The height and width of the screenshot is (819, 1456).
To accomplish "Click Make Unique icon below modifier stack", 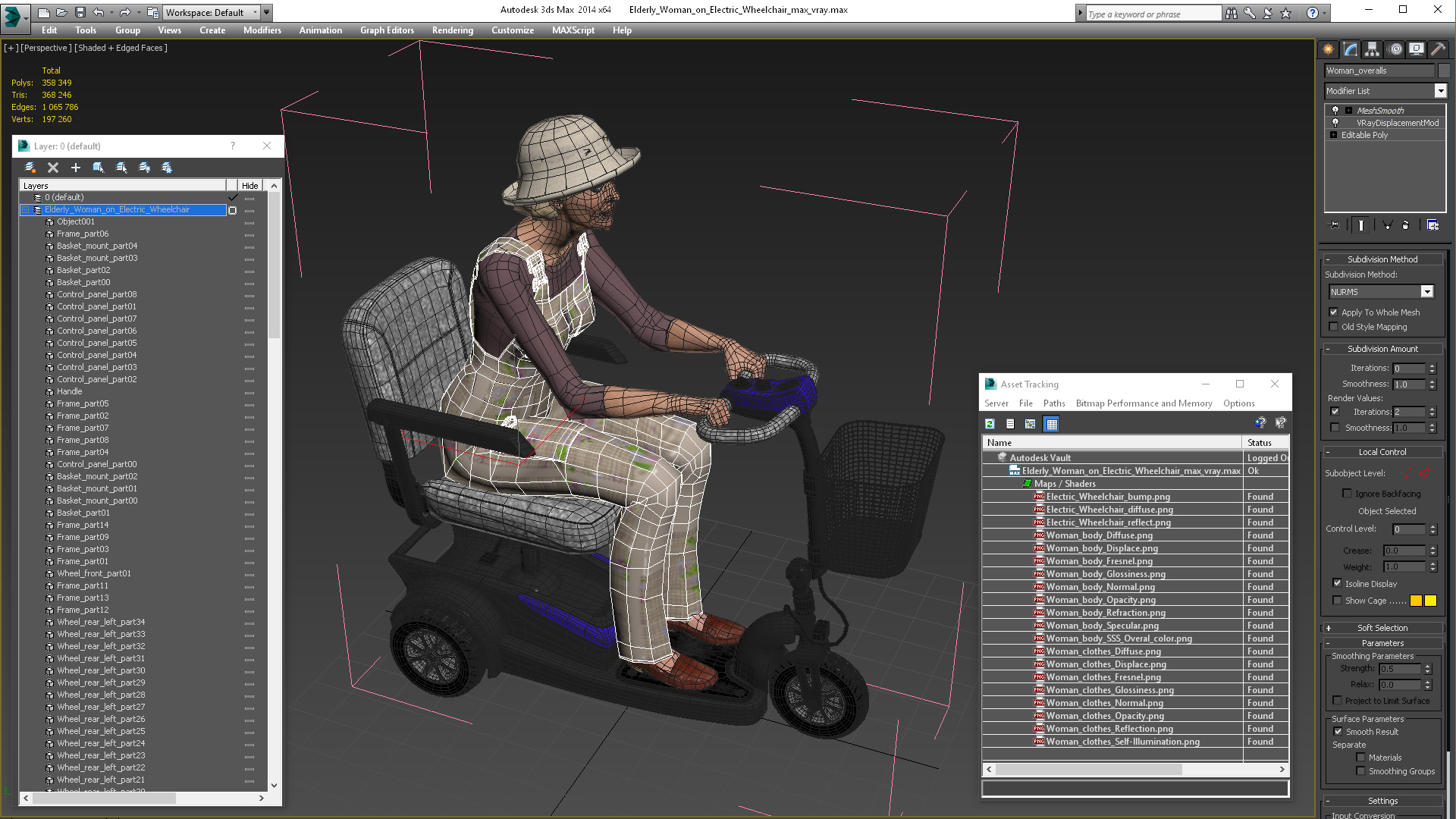I will coord(1387,225).
